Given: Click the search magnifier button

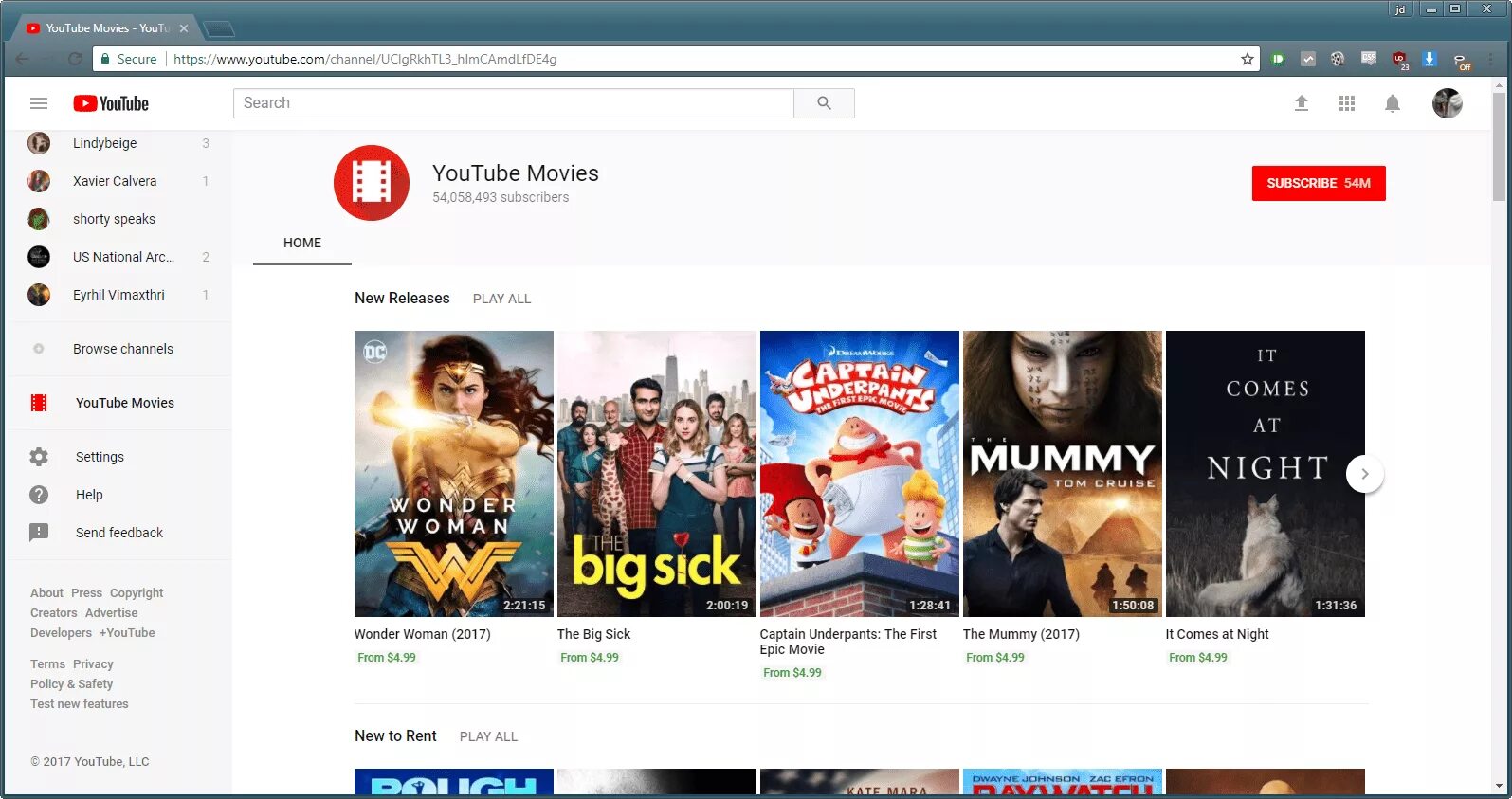Looking at the screenshot, I should click(824, 103).
